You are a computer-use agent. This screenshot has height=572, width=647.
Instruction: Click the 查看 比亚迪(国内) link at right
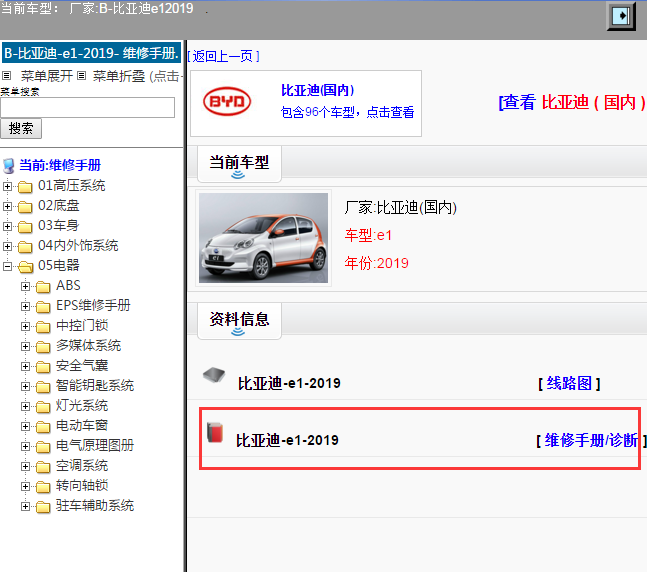[572, 102]
